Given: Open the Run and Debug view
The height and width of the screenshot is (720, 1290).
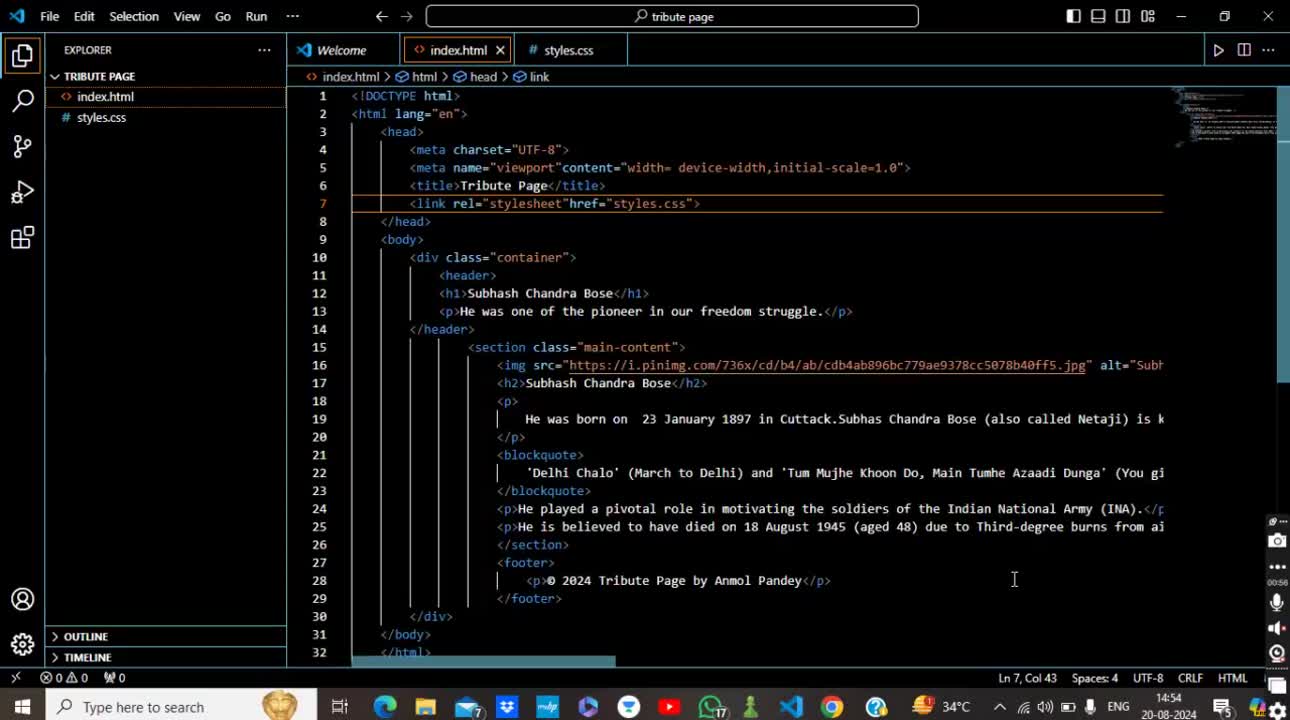Looking at the screenshot, I should click(22, 192).
